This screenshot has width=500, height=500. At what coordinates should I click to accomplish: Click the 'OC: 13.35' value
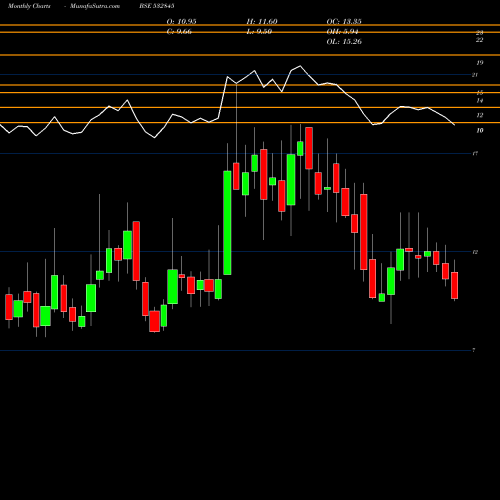(344, 22)
